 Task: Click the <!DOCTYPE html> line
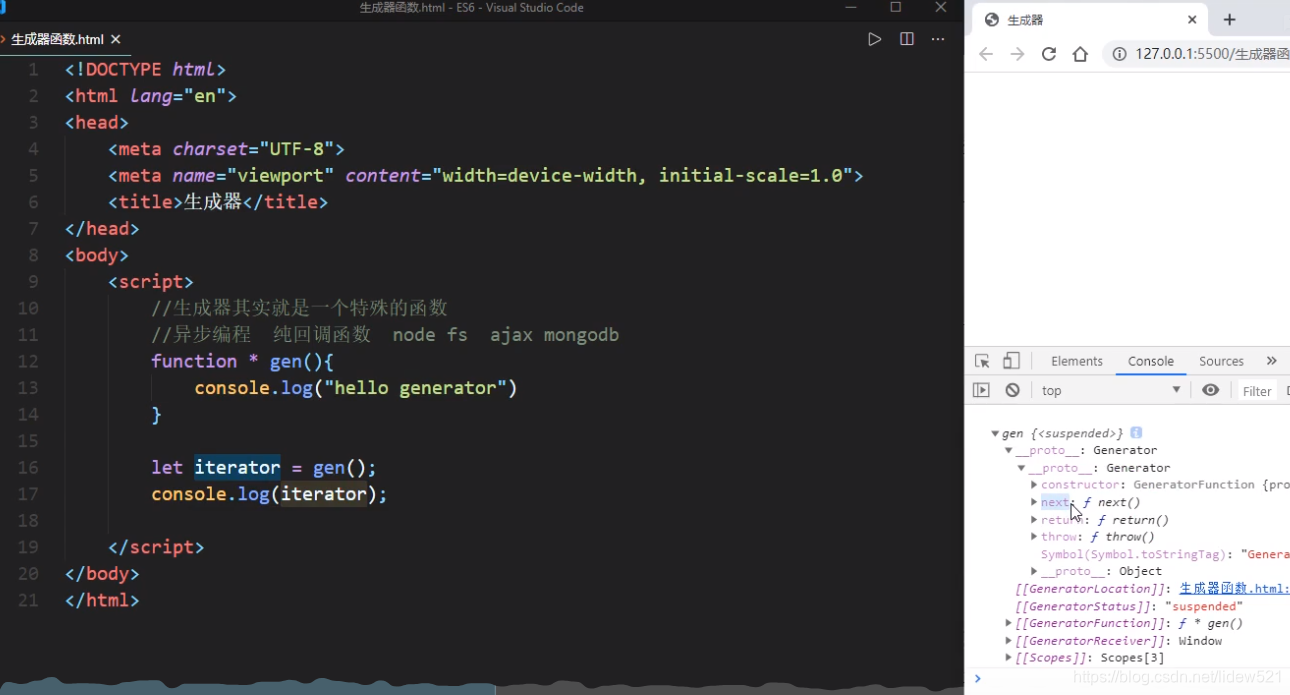pyautogui.click(x=145, y=70)
